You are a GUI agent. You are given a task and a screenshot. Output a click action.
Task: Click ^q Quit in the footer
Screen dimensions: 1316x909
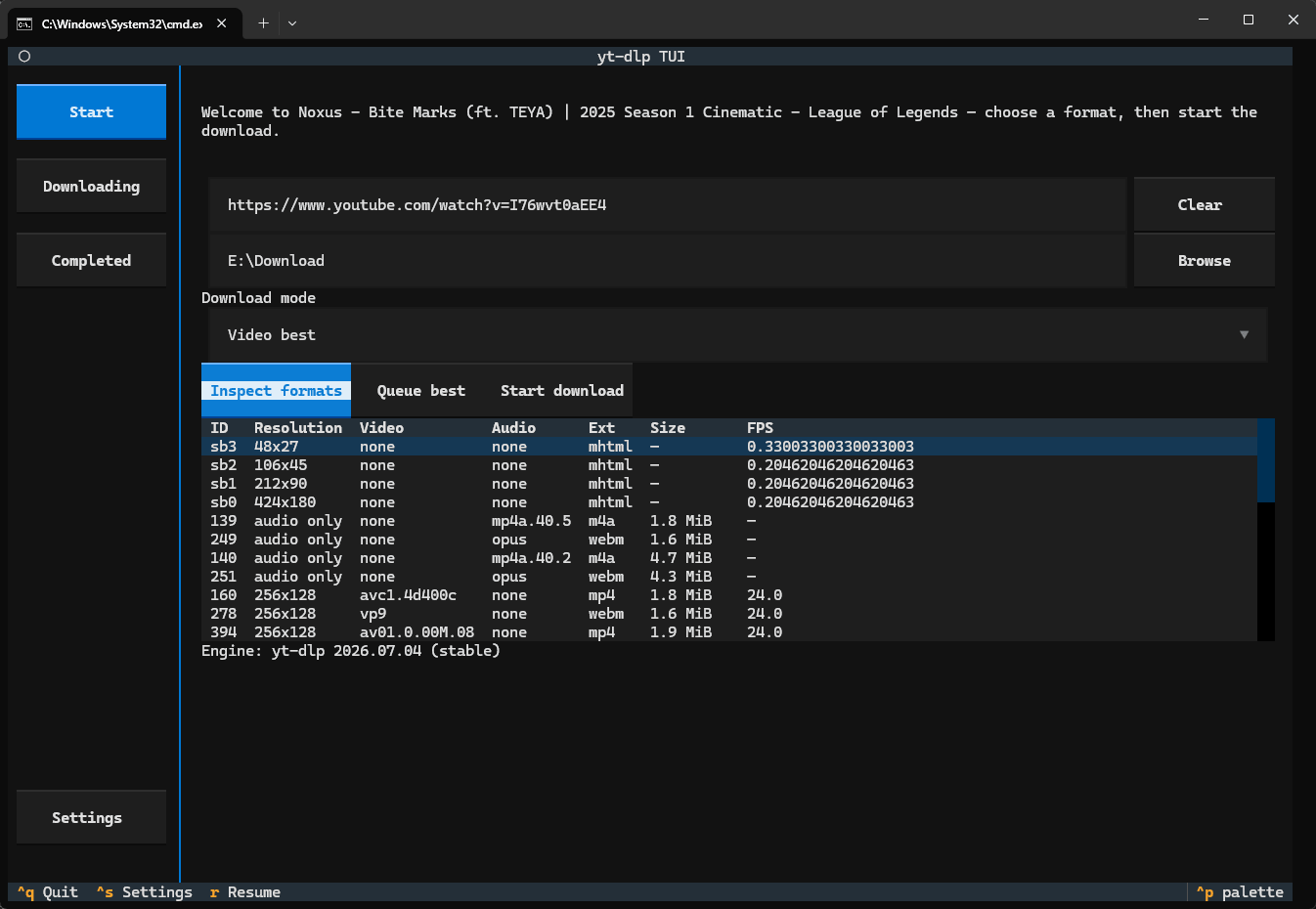[48, 892]
